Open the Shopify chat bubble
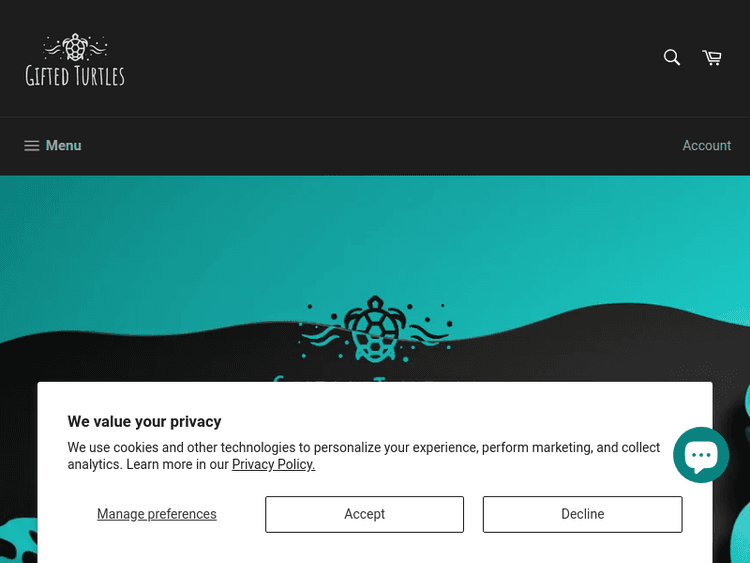Image resolution: width=750 pixels, height=563 pixels. [x=700, y=455]
